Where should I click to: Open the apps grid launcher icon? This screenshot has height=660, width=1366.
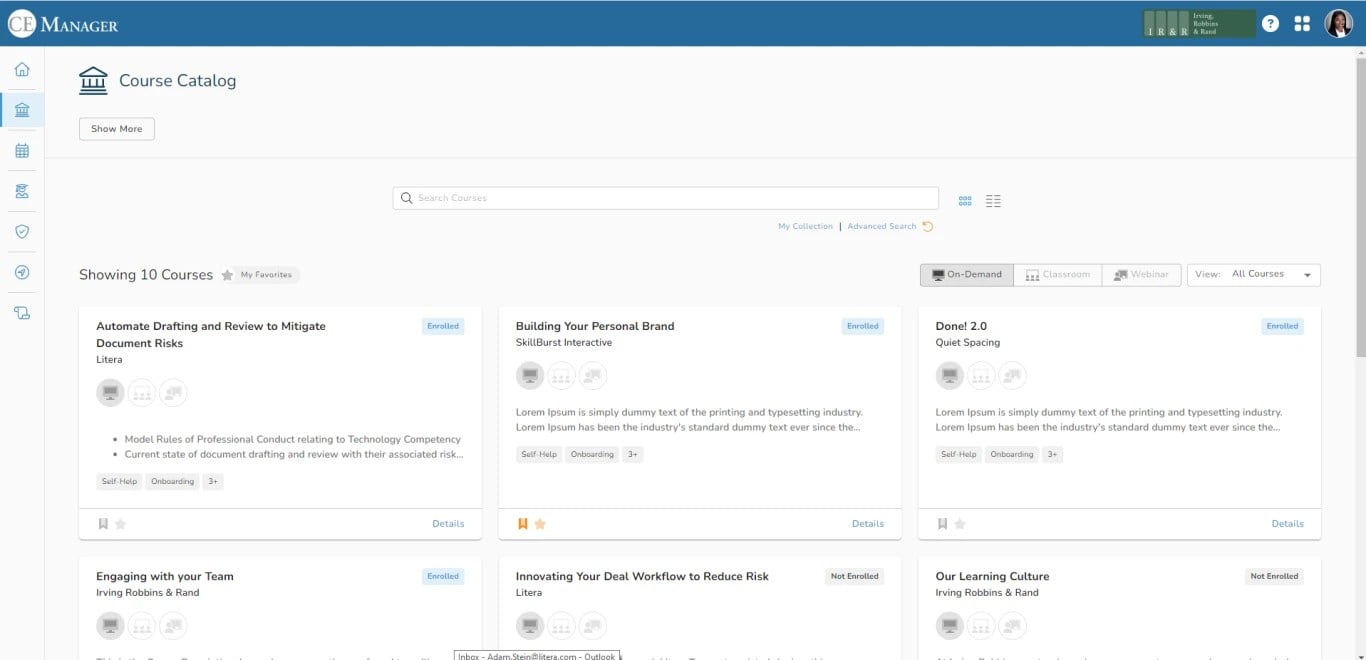tap(1302, 24)
